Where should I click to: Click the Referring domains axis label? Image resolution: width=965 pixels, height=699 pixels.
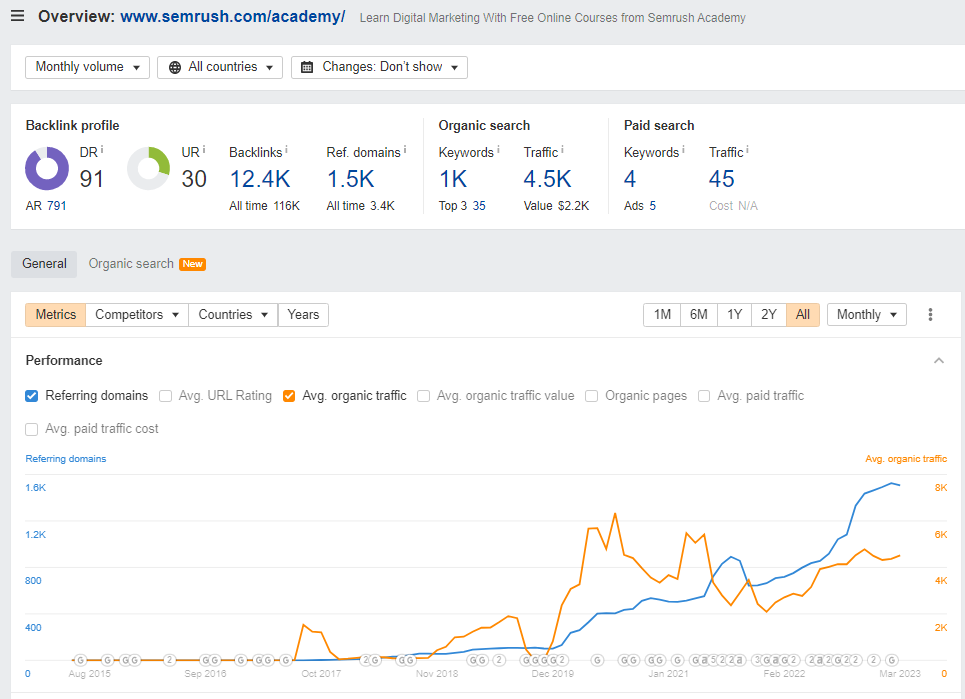click(66, 458)
